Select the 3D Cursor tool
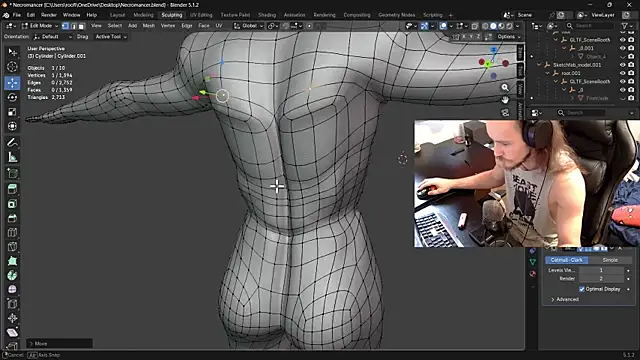640x360 pixels. pyautogui.click(x=12, y=67)
